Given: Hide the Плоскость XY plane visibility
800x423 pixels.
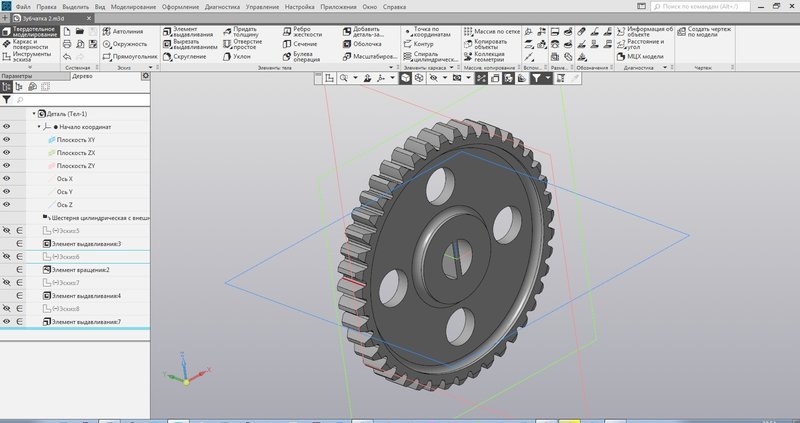Looking at the screenshot, I should 7,140.
